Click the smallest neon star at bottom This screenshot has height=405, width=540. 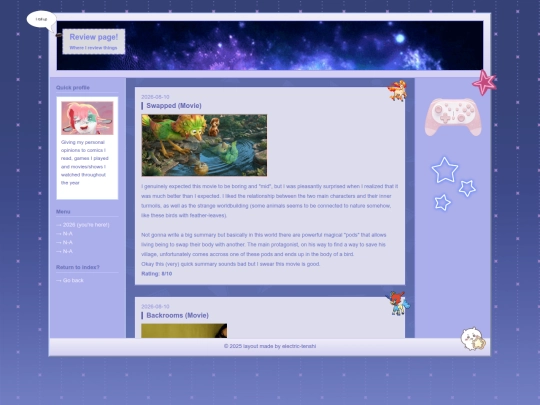(x=443, y=202)
